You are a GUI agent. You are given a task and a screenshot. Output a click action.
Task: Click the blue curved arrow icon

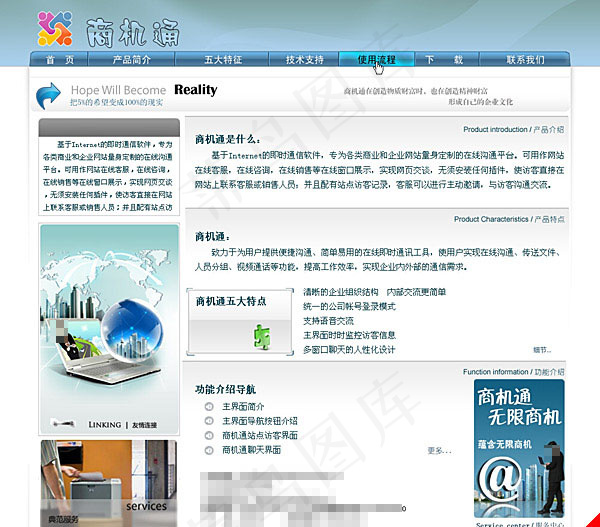pyautogui.click(x=48, y=96)
